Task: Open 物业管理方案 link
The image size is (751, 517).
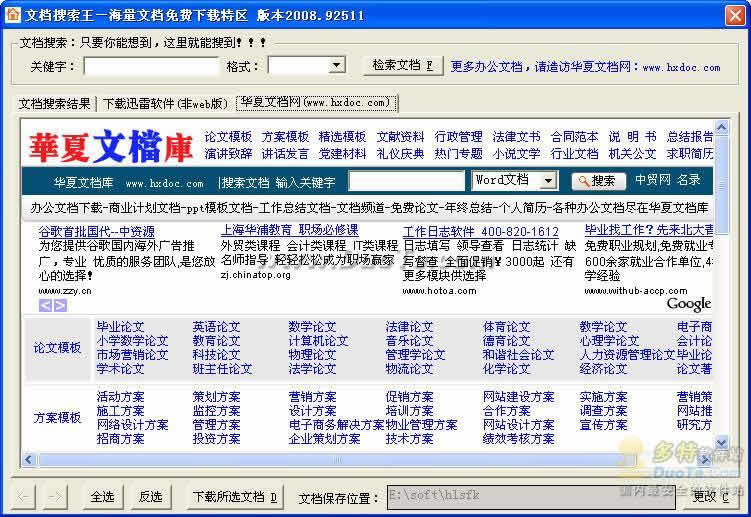Action: click(x=421, y=425)
